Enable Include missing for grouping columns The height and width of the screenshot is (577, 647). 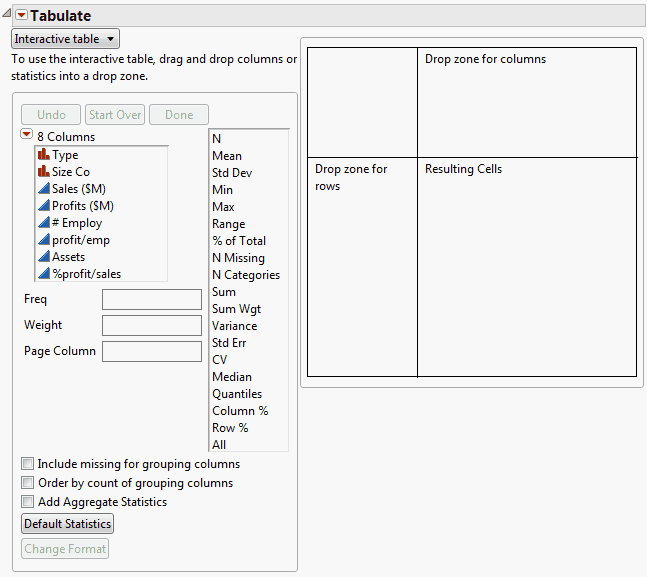click(28, 464)
